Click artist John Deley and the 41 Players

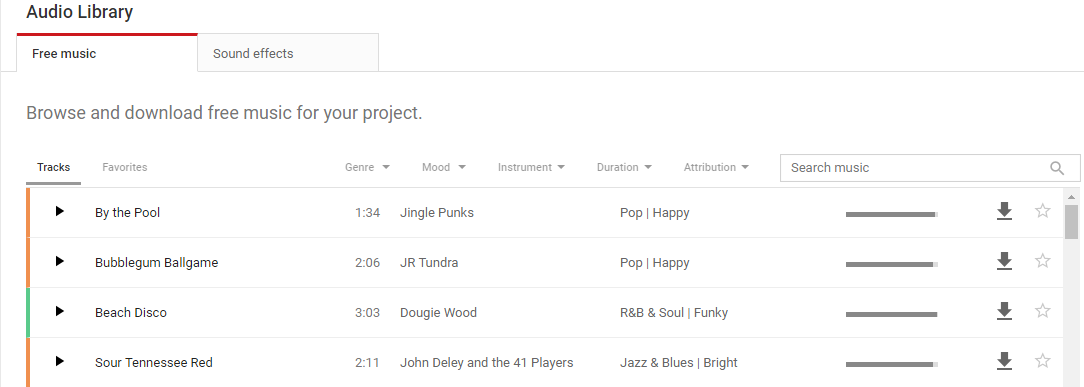tap(487, 362)
